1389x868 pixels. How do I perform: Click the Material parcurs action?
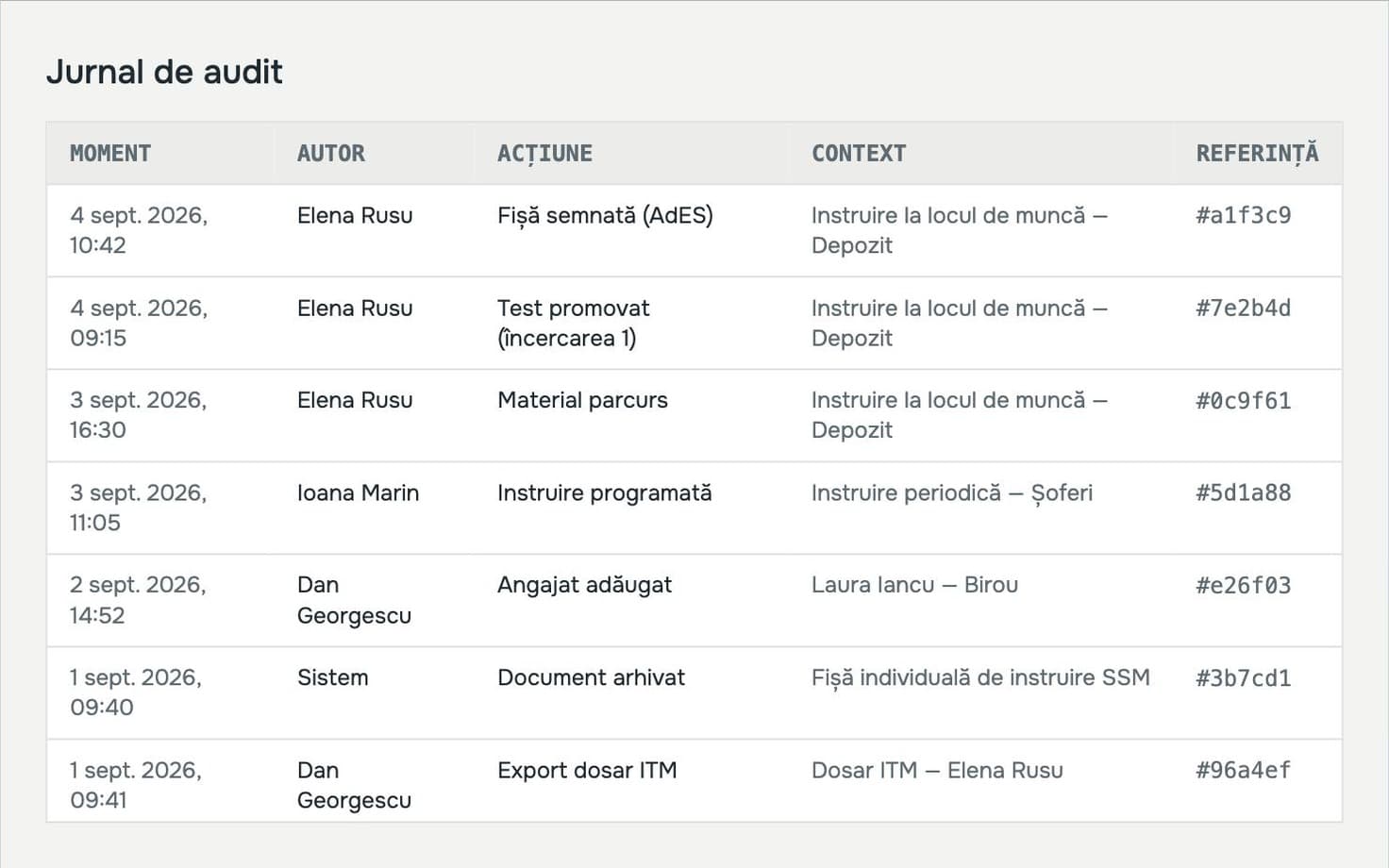click(x=582, y=400)
